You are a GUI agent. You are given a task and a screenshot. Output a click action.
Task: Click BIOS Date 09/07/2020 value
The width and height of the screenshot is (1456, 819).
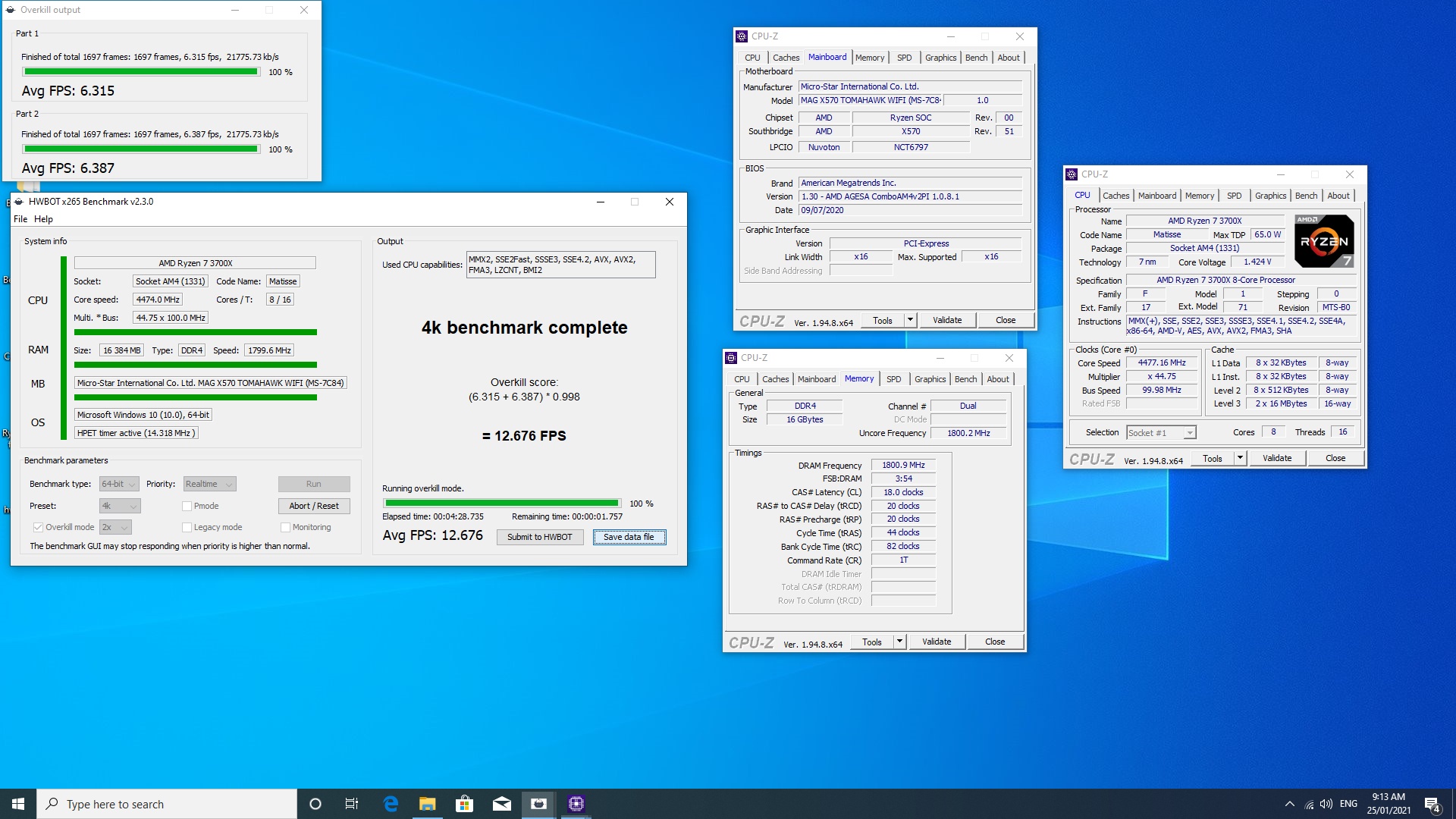pos(910,210)
